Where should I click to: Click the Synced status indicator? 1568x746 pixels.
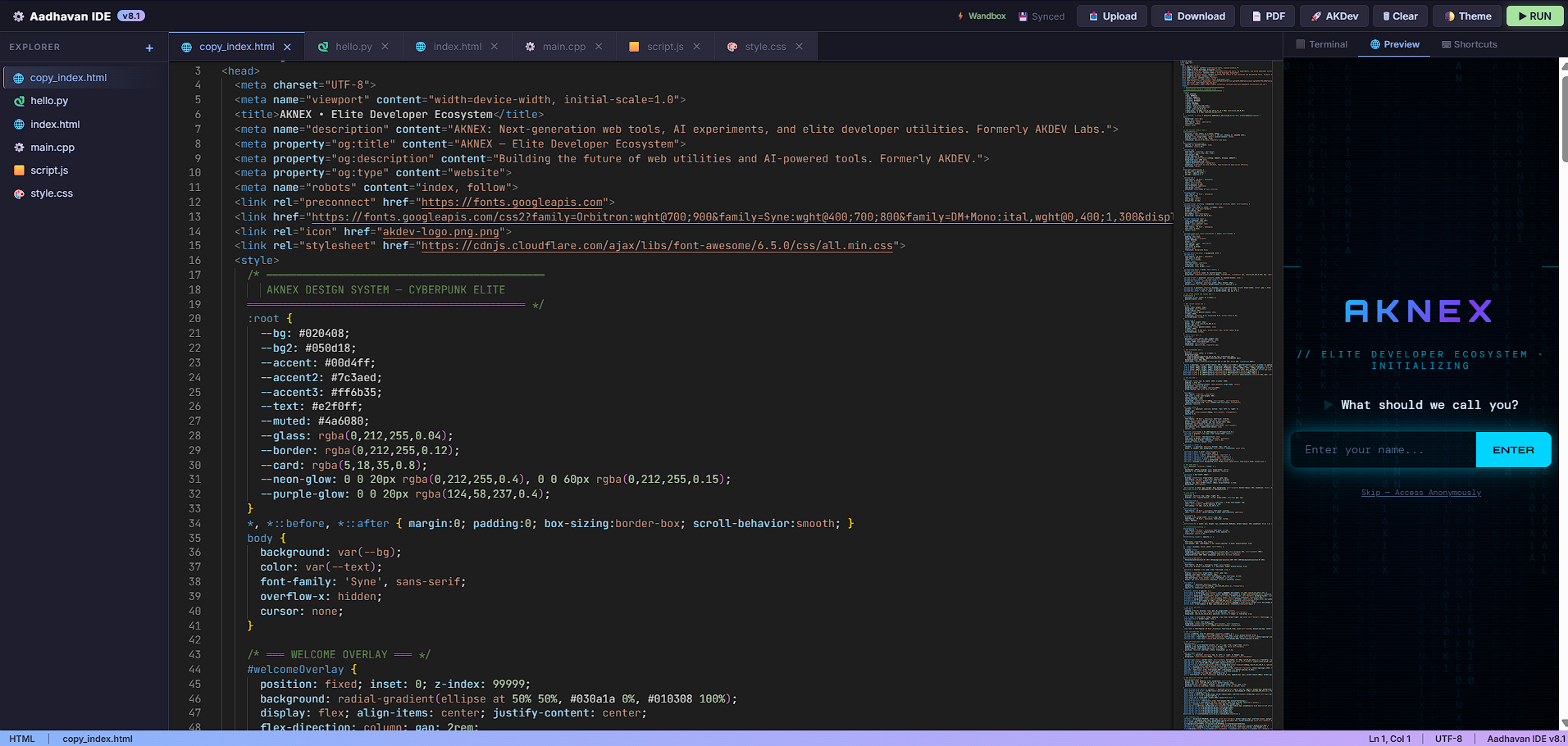coord(1042,16)
